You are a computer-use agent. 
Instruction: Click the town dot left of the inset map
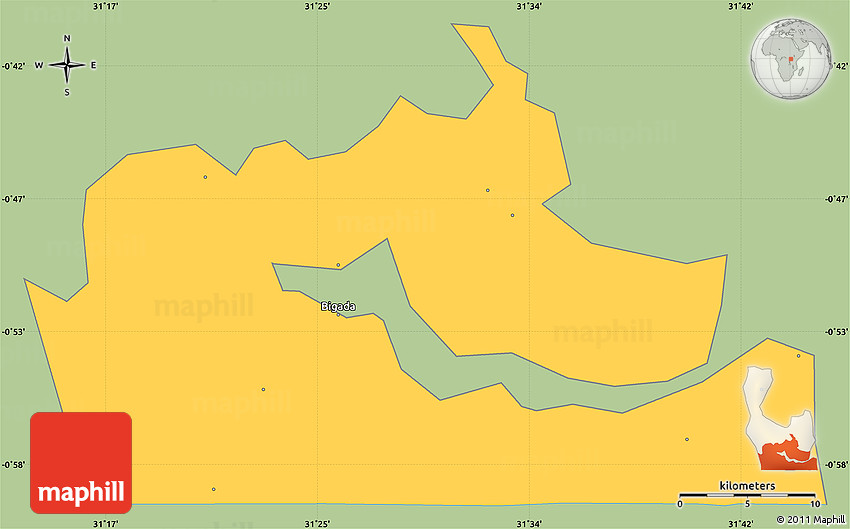(x=687, y=439)
